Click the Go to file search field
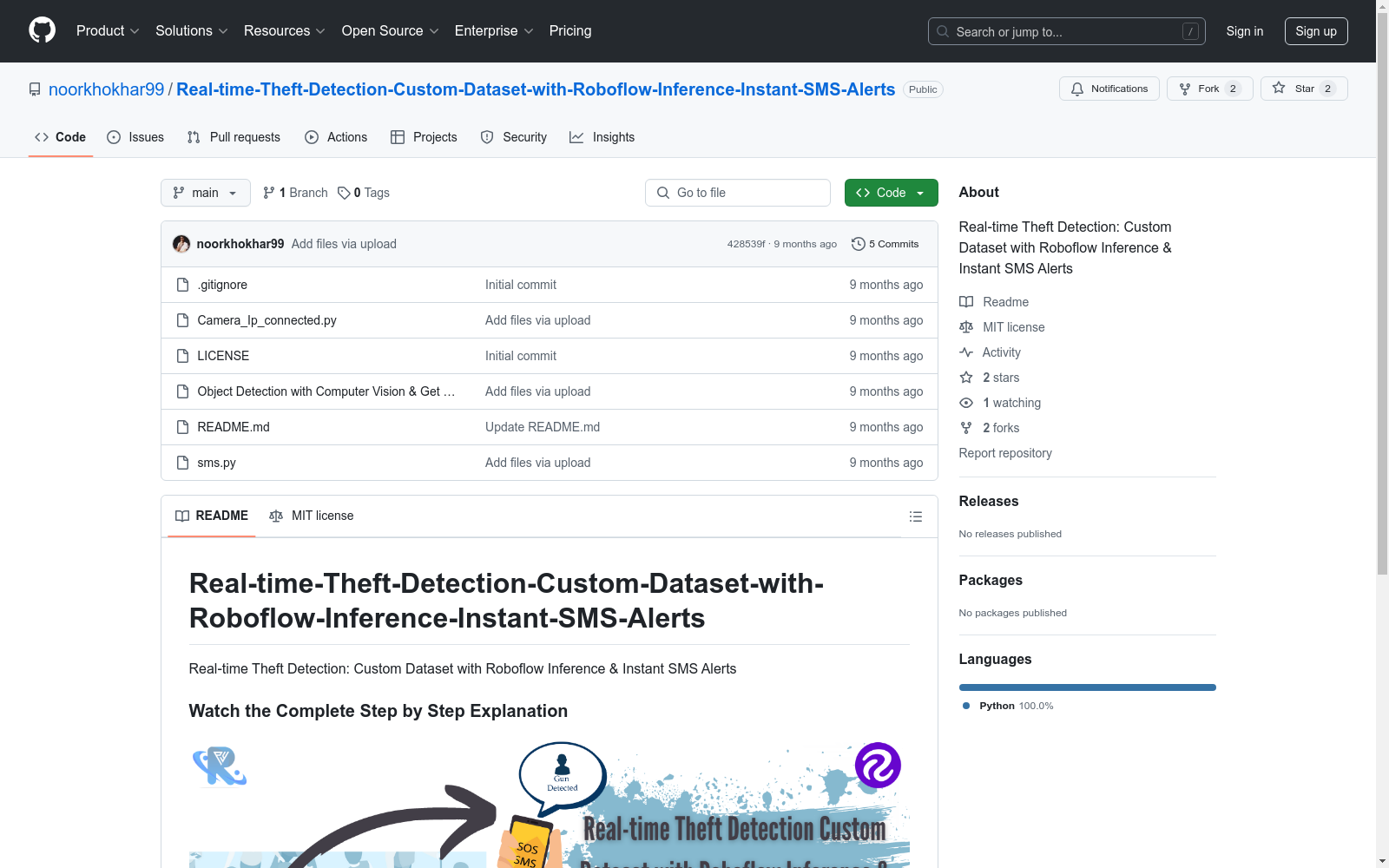 (738, 193)
